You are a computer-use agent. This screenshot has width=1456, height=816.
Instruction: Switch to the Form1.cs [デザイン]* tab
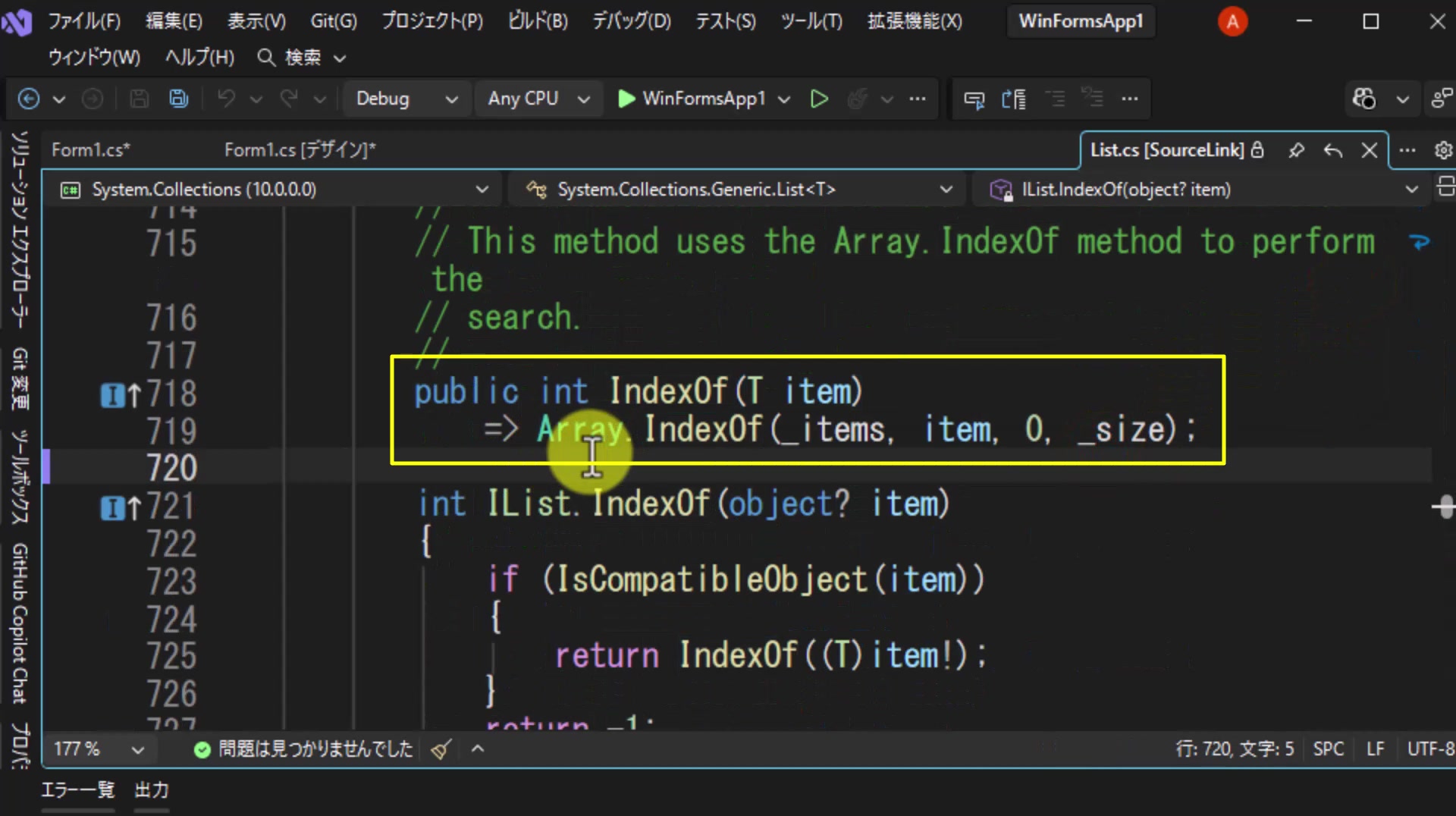300,150
